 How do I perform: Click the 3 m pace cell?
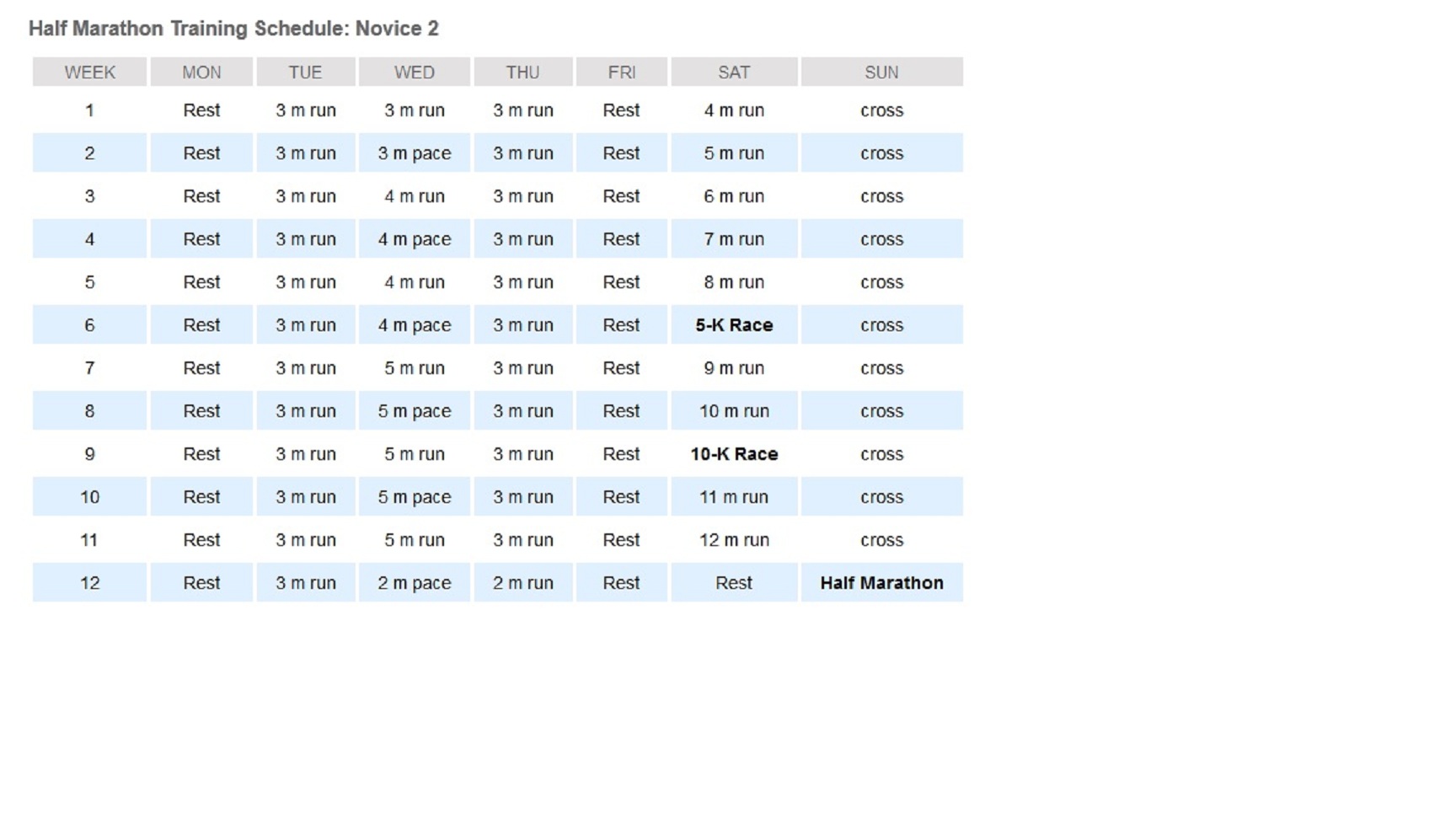point(414,153)
